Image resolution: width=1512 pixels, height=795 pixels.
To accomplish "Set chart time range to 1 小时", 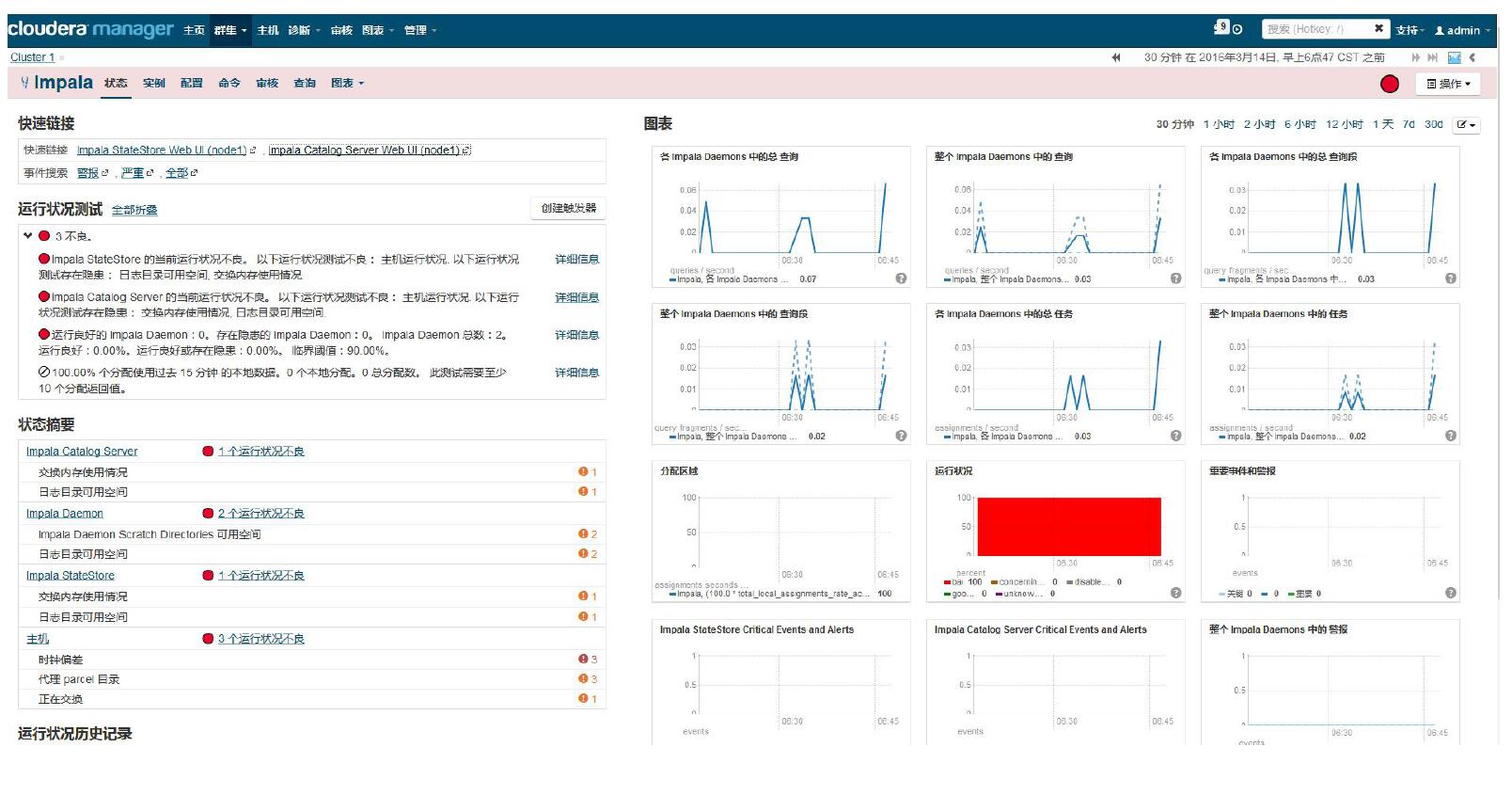I will pyautogui.click(x=1219, y=124).
